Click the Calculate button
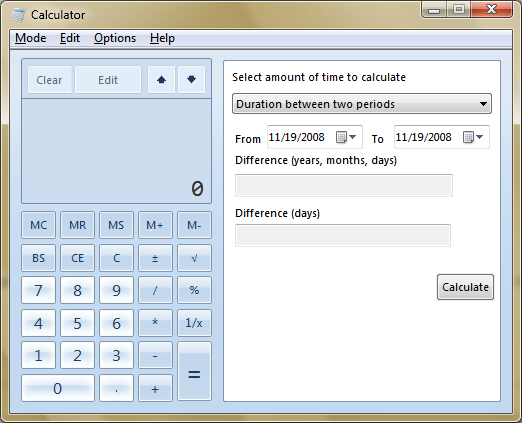This screenshot has width=522, height=423. tap(465, 287)
